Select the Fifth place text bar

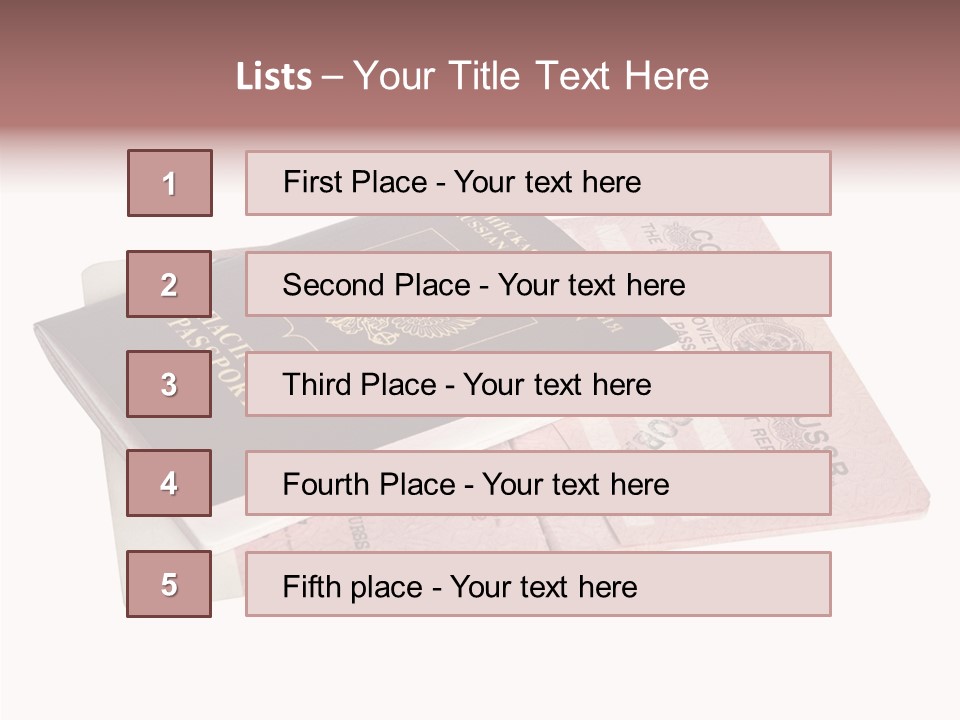pos(538,584)
